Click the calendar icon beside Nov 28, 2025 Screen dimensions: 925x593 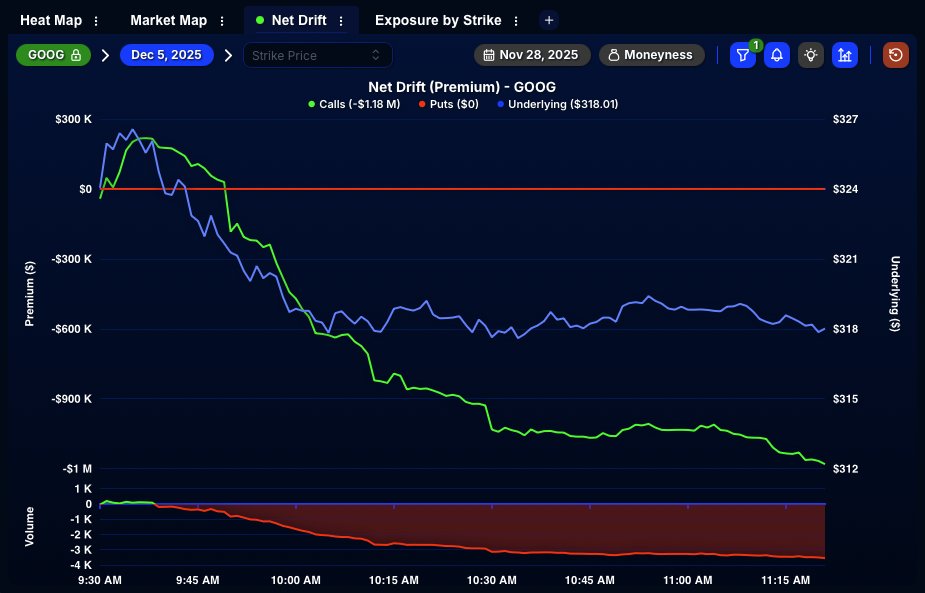(488, 55)
